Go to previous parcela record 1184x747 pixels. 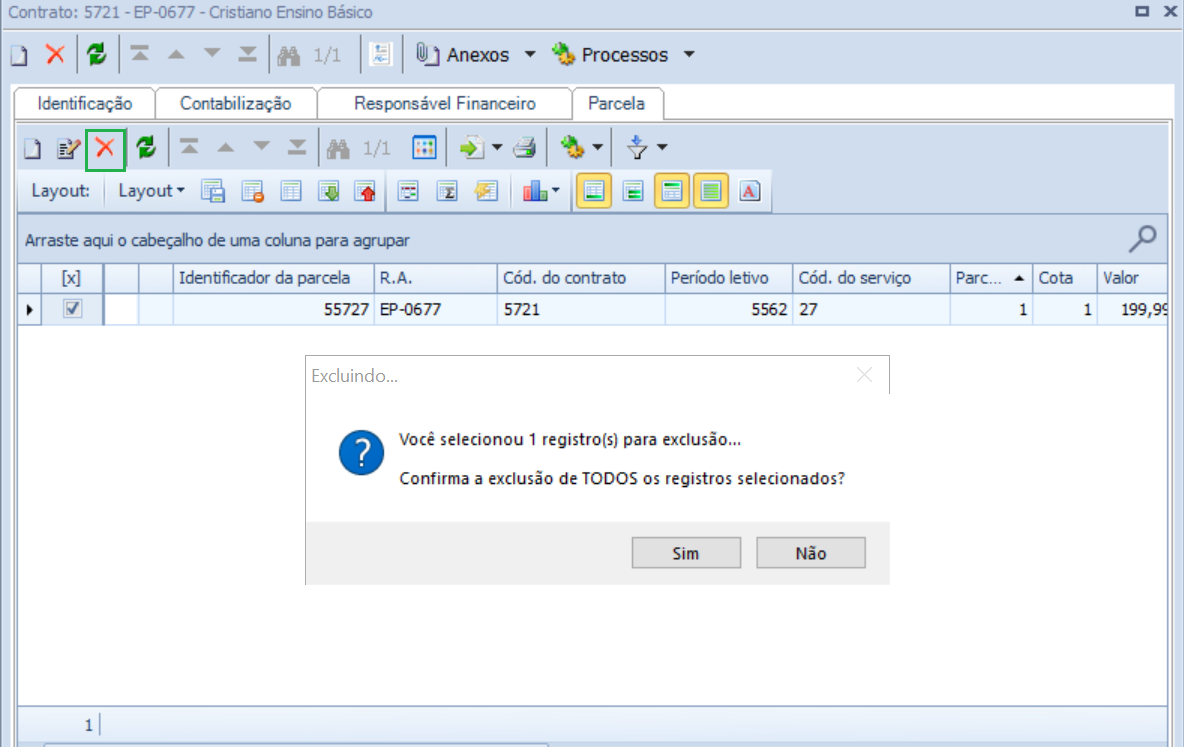[225, 147]
